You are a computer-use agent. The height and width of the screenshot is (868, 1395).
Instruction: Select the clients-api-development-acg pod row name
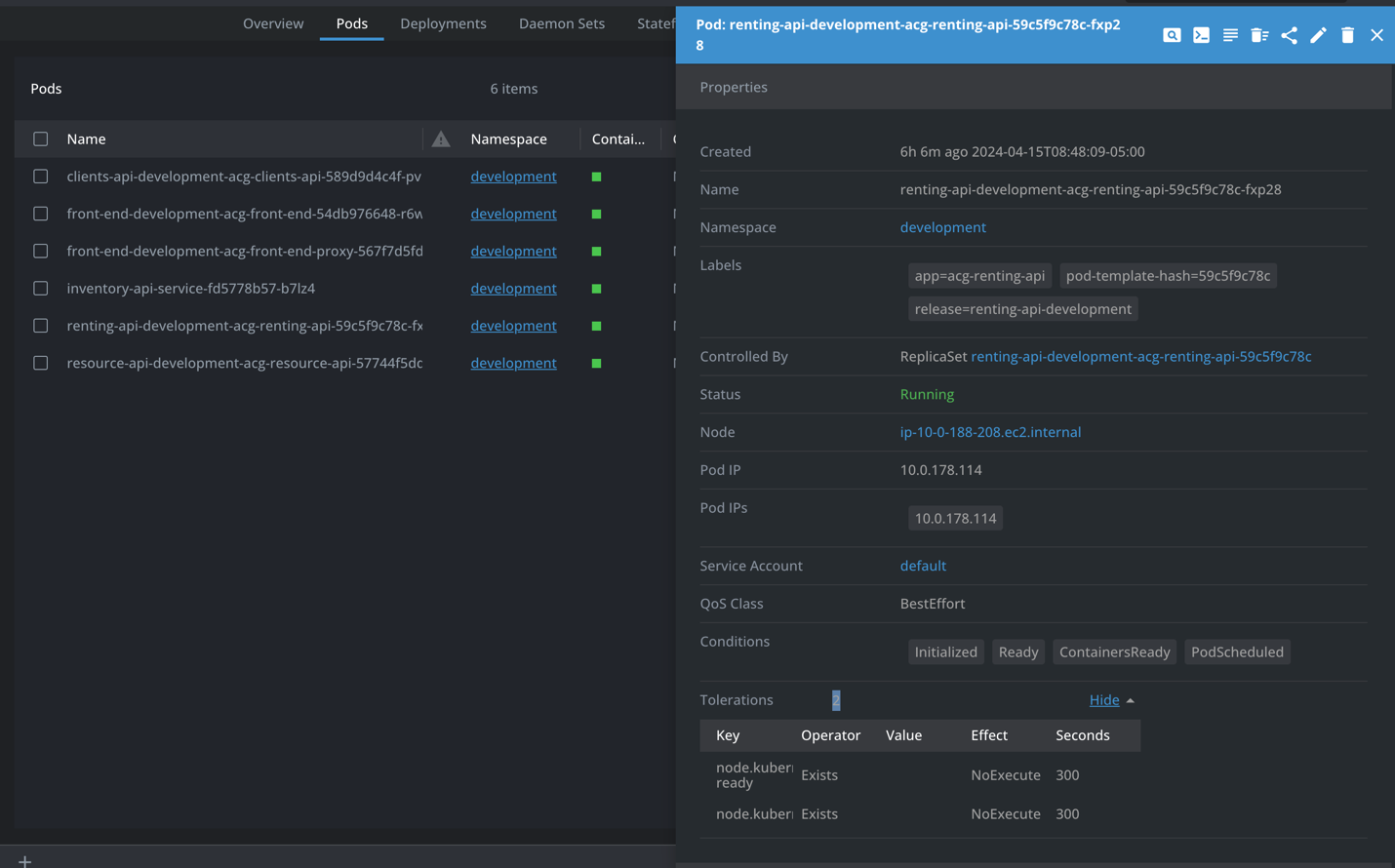(x=244, y=177)
